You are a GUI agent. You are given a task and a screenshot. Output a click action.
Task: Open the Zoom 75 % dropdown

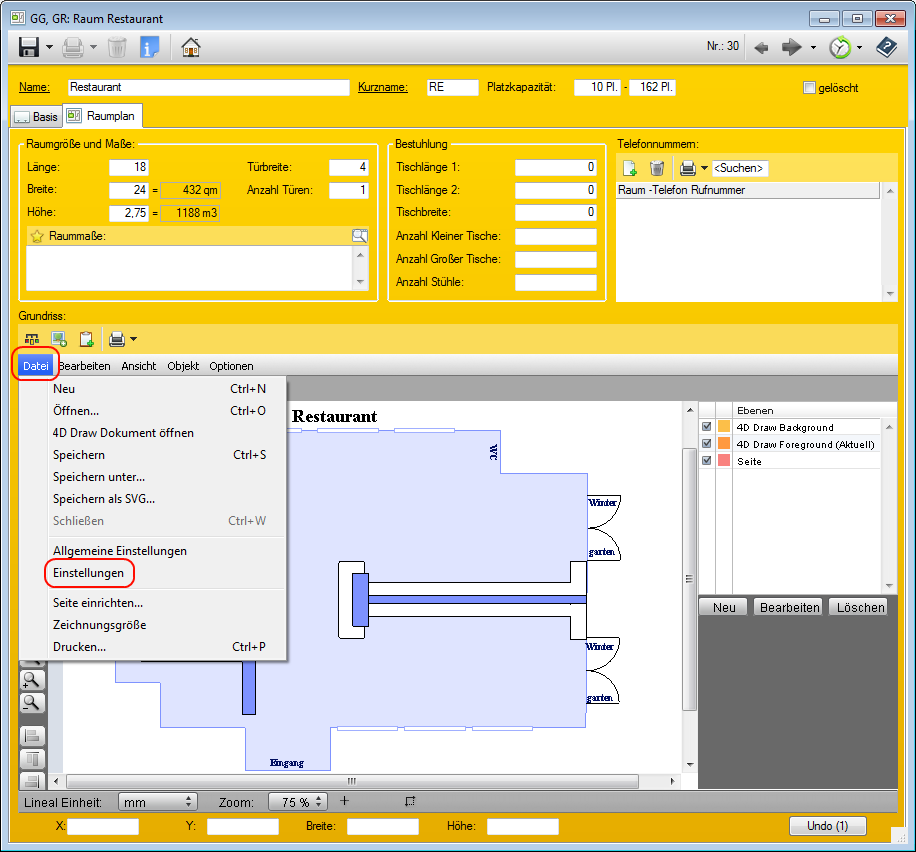click(297, 802)
